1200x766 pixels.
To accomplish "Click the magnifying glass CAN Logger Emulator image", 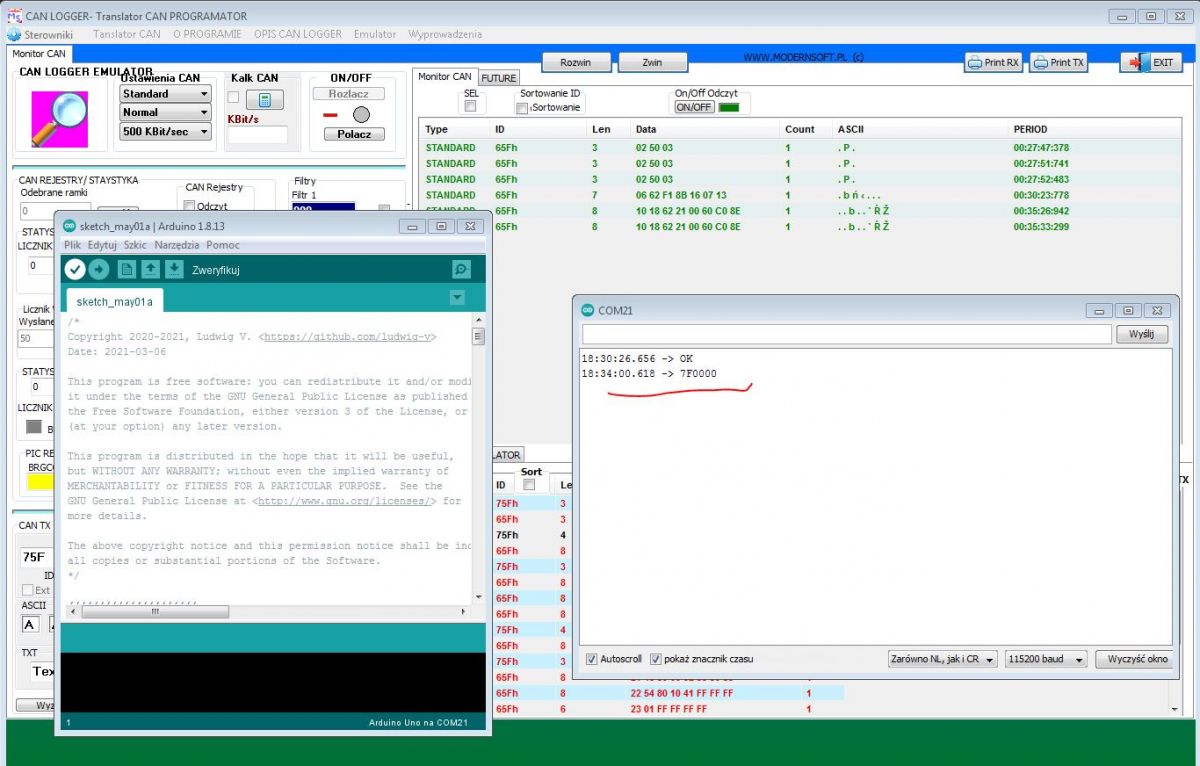I will click(59, 119).
